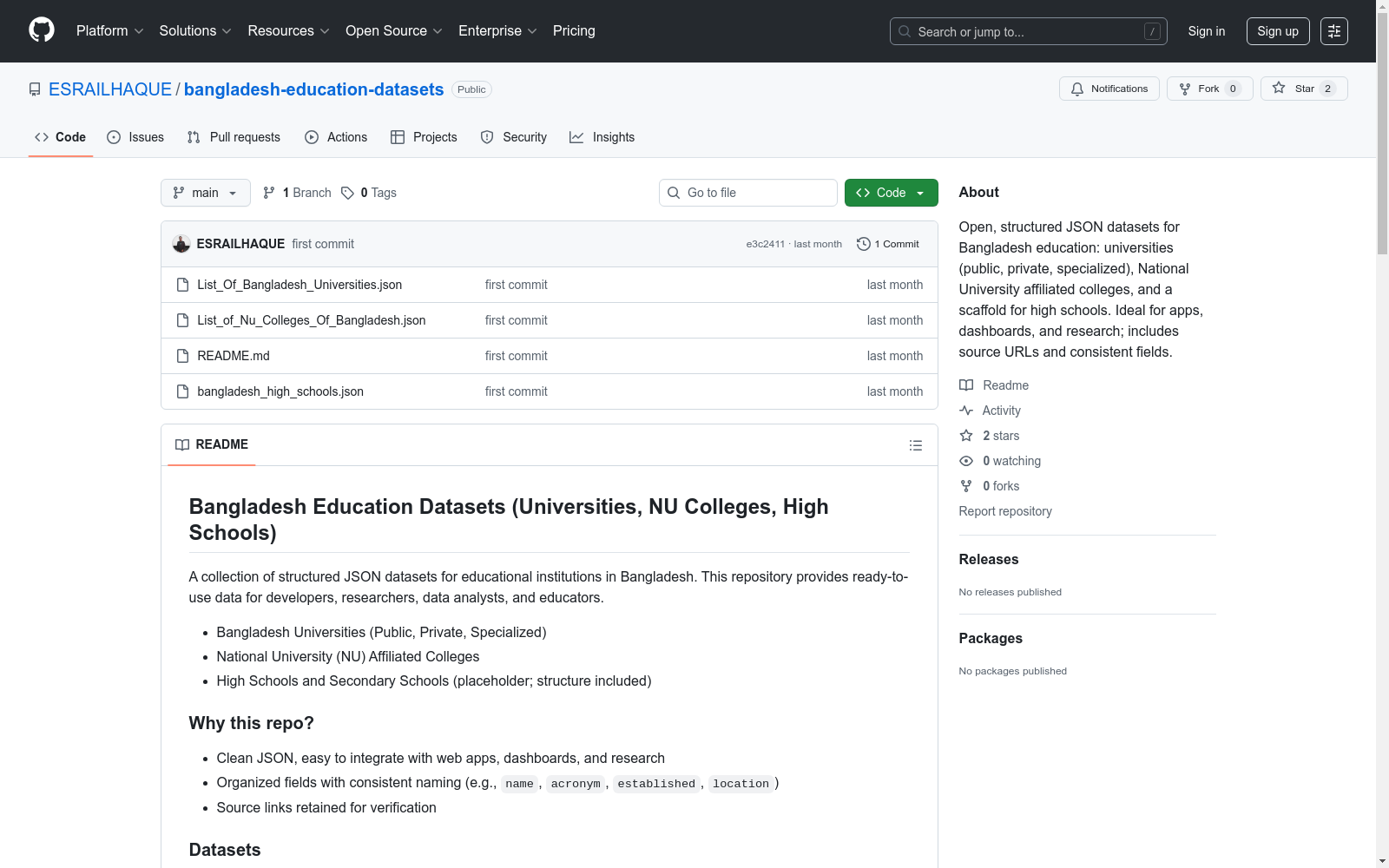Click the fork icon in Fork button
The image size is (1389, 868).
[x=1185, y=89]
